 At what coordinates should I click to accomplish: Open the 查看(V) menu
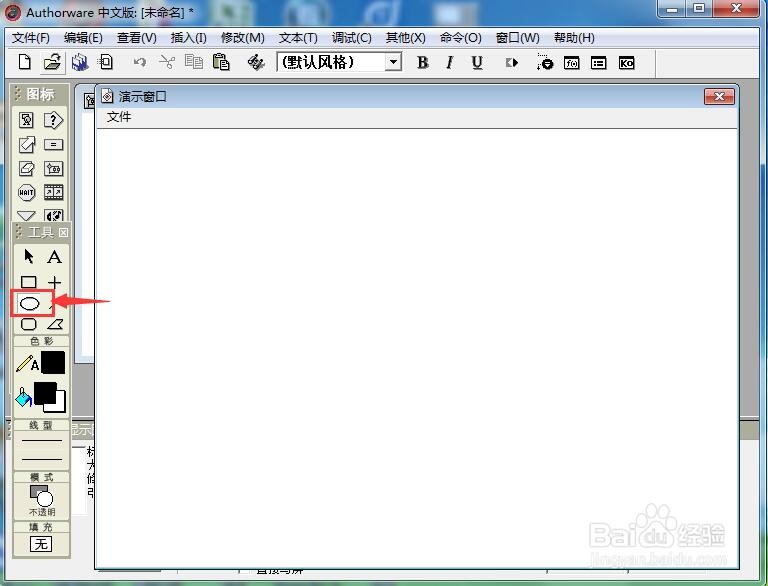click(137, 38)
